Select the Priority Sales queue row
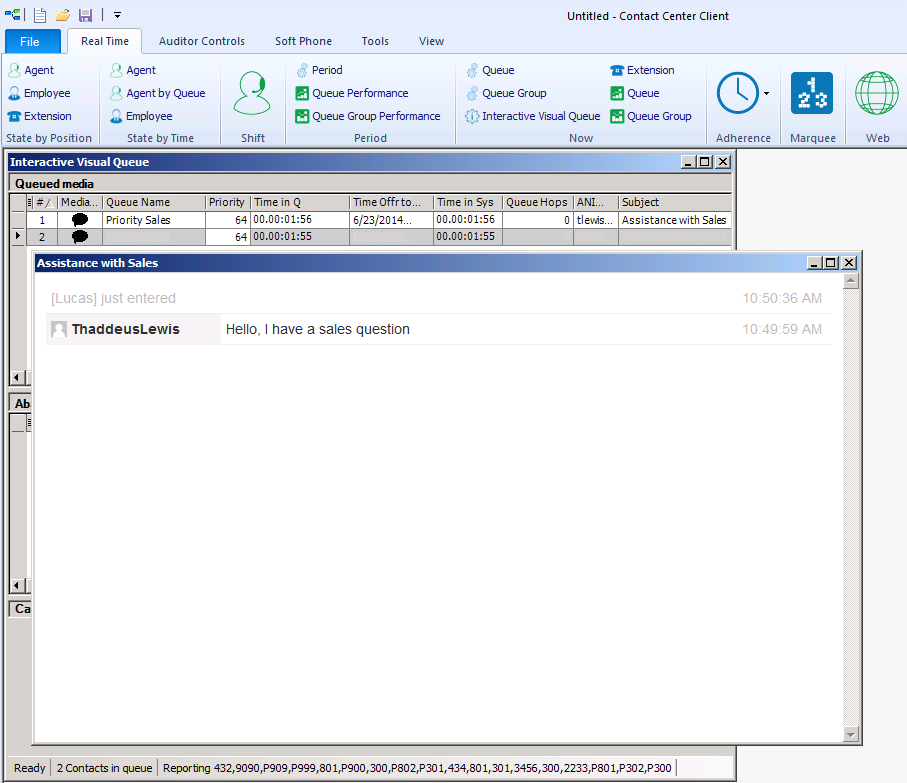Image resolution: width=907 pixels, height=783 pixels. pyautogui.click(x=138, y=220)
